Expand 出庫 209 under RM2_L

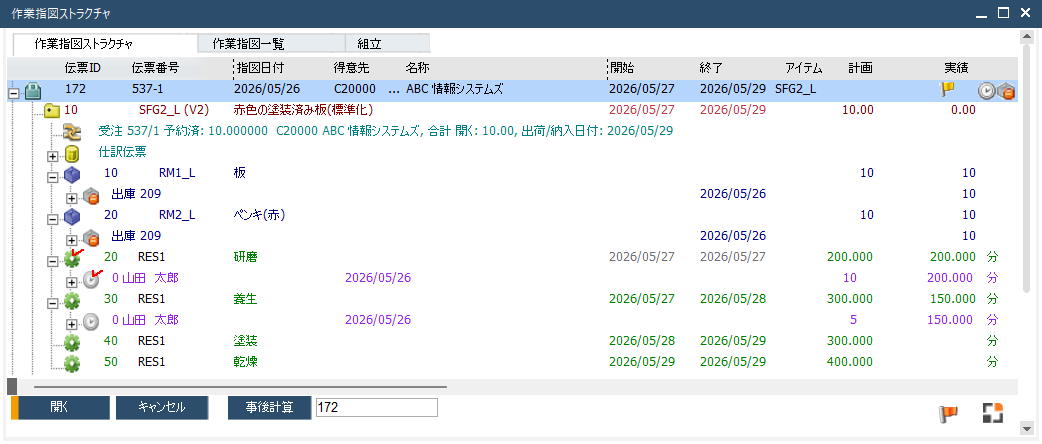coord(72,239)
